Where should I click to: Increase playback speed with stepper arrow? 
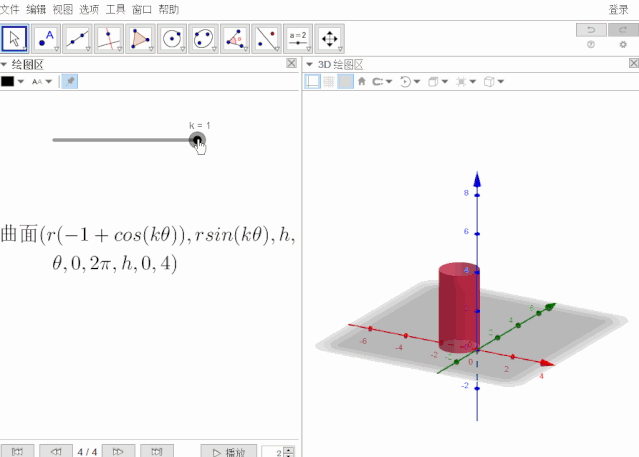coord(289,450)
